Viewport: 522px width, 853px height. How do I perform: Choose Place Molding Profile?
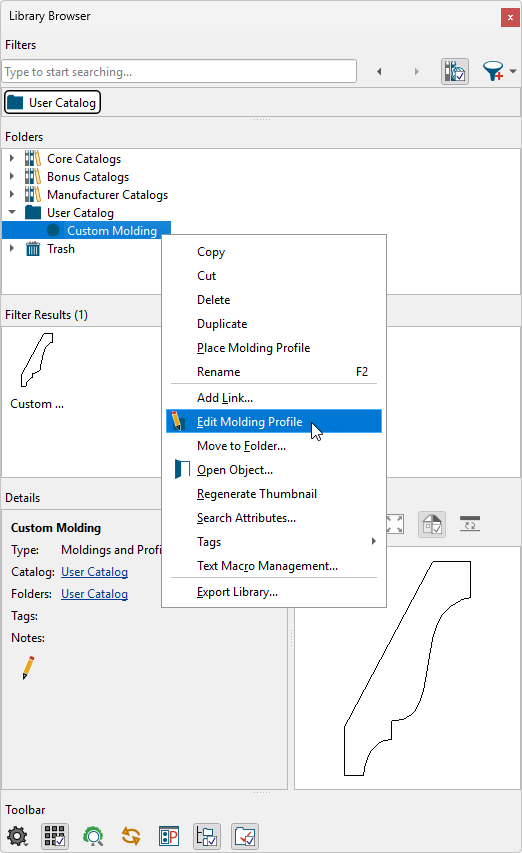coord(274,348)
